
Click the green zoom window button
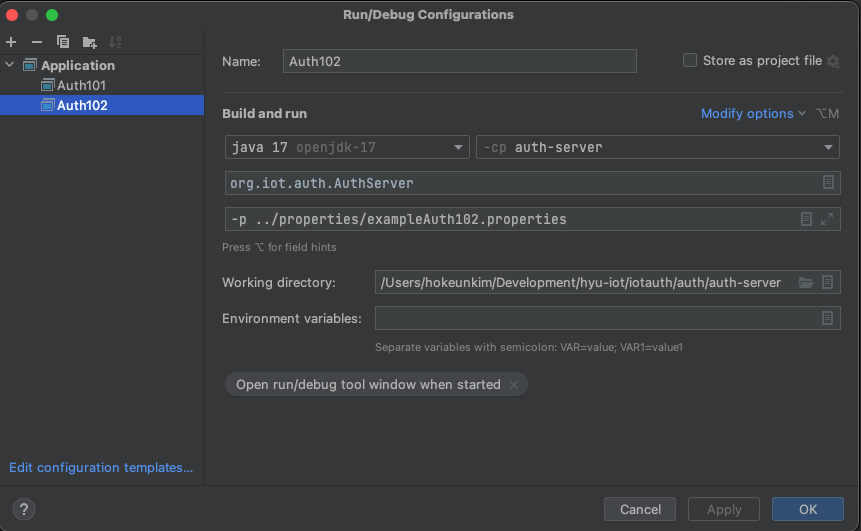(x=52, y=15)
